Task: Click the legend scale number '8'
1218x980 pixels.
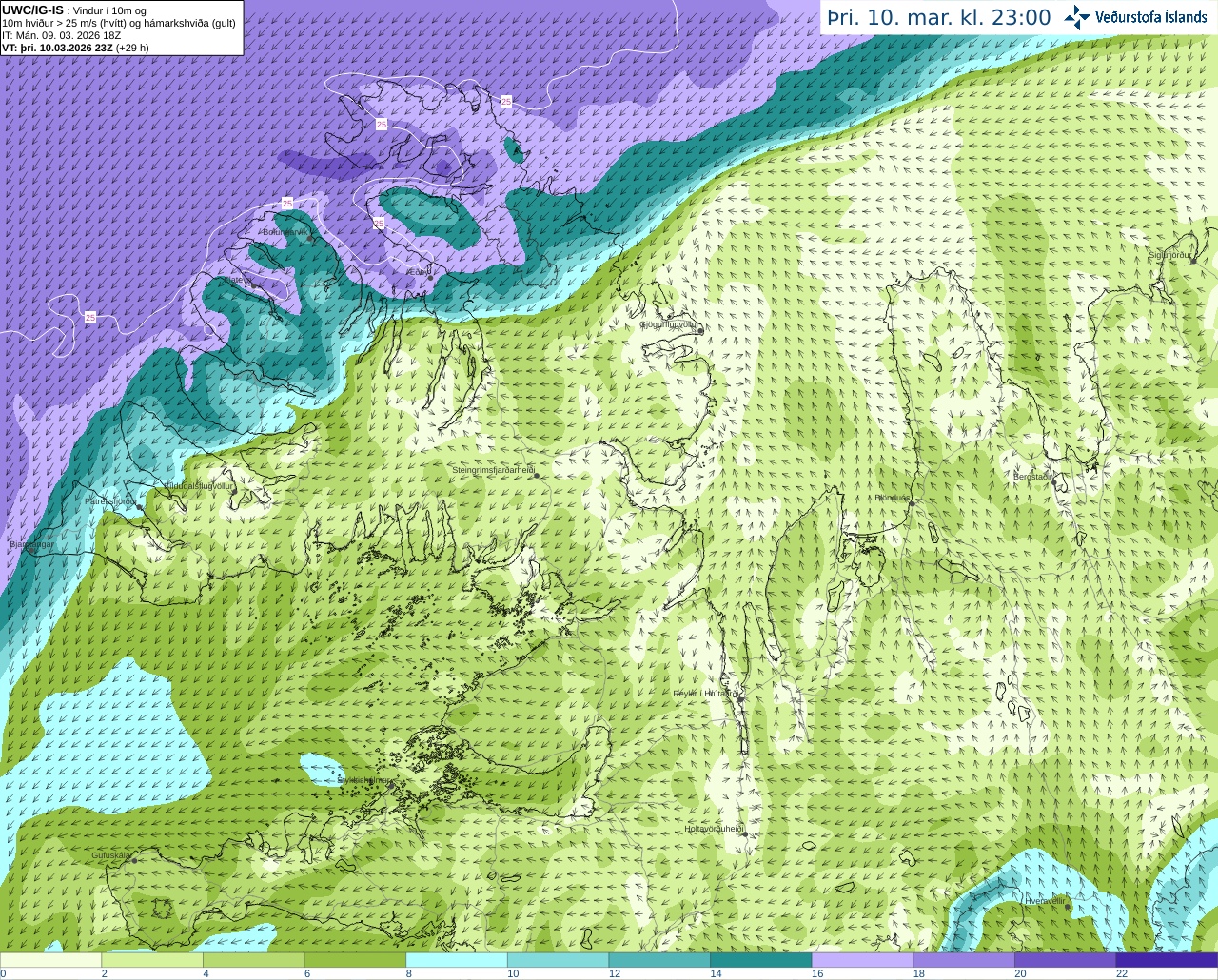Action: pos(408,973)
